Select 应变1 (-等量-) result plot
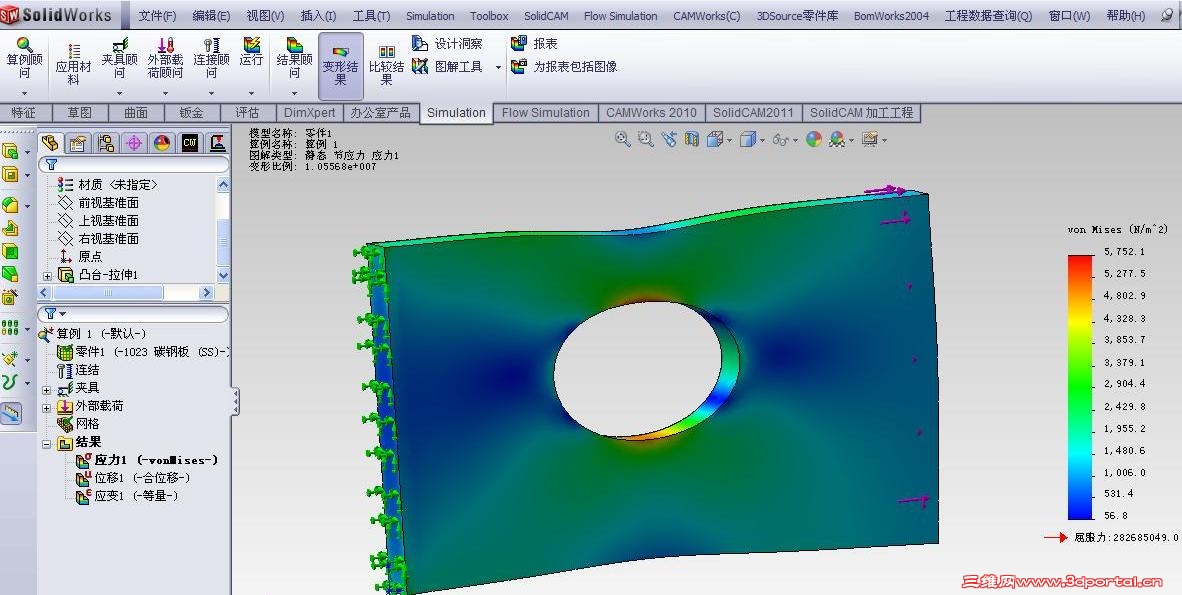Image resolution: width=1182 pixels, height=595 pixels. pyautogui.click(x=127, y=496)
